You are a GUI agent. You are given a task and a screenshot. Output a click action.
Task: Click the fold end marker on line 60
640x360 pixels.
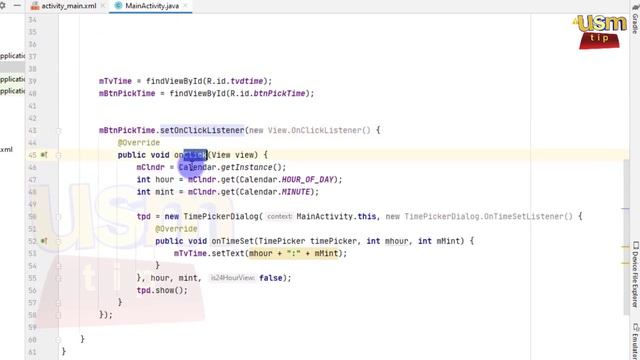(58, 340)
